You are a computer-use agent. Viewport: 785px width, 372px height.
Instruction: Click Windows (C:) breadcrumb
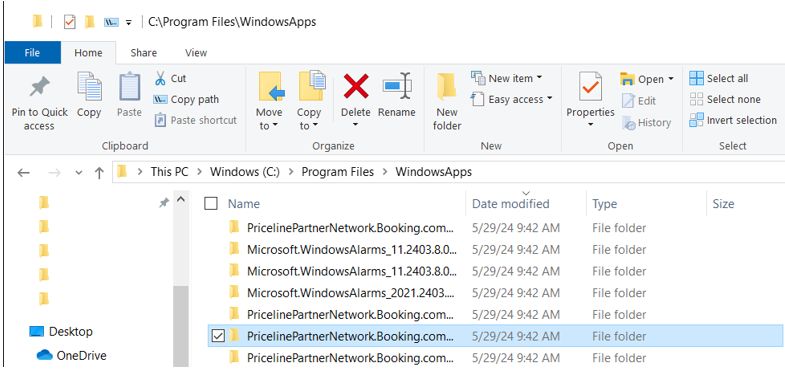coord(245,172)
